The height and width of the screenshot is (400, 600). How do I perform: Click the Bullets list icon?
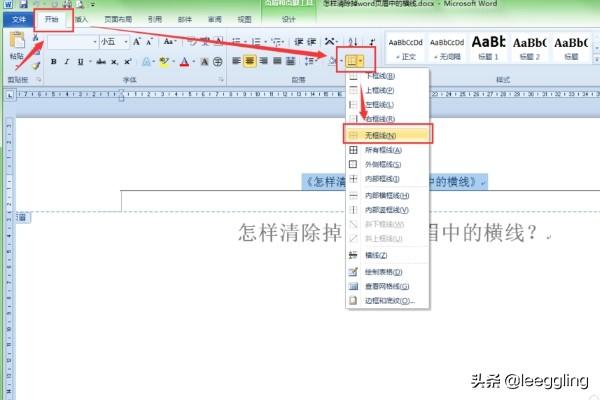click(236, 42)
